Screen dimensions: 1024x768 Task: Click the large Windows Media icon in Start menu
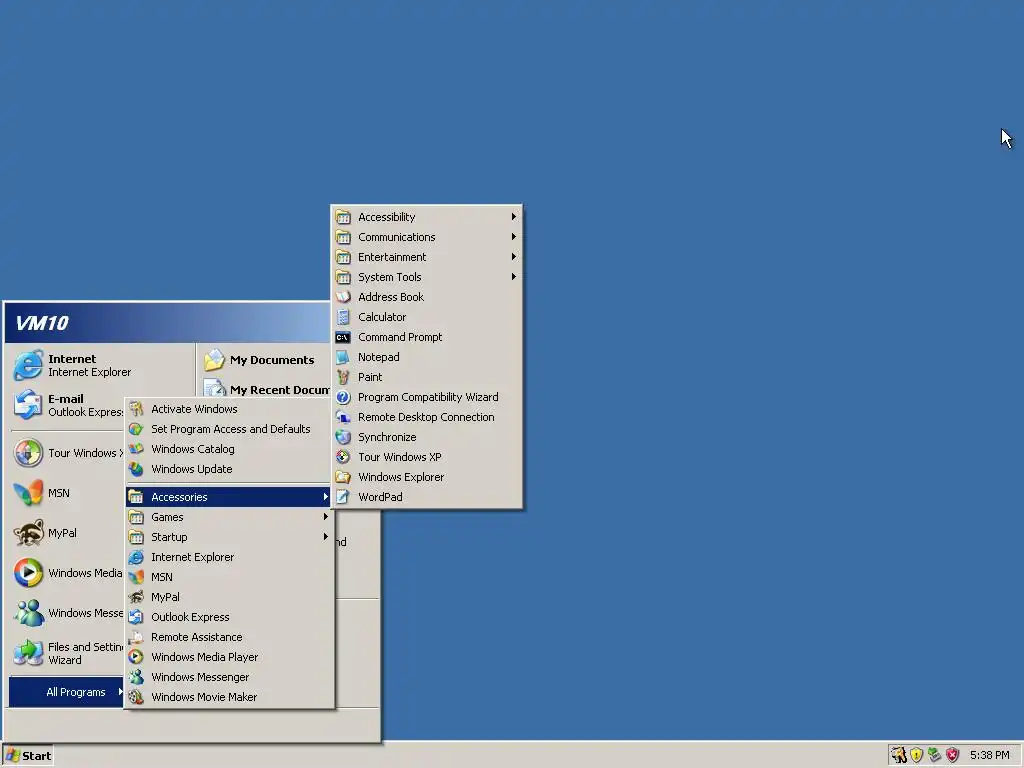coord(28,573)
